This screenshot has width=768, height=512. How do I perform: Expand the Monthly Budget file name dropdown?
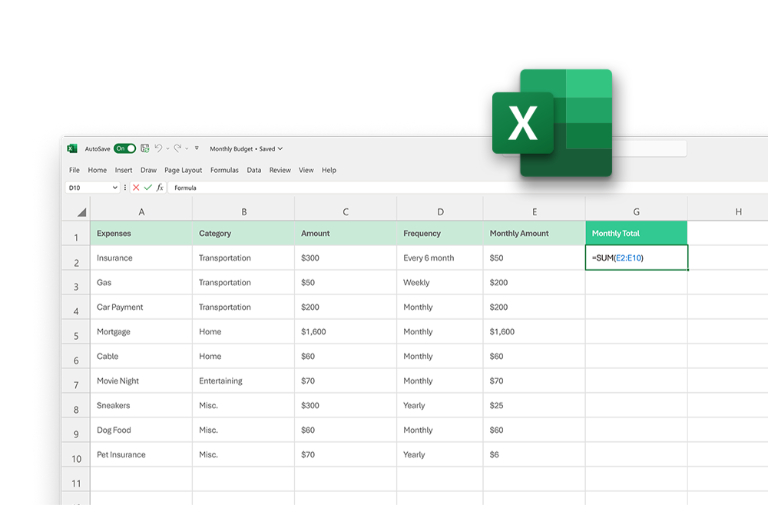[280, 148]
